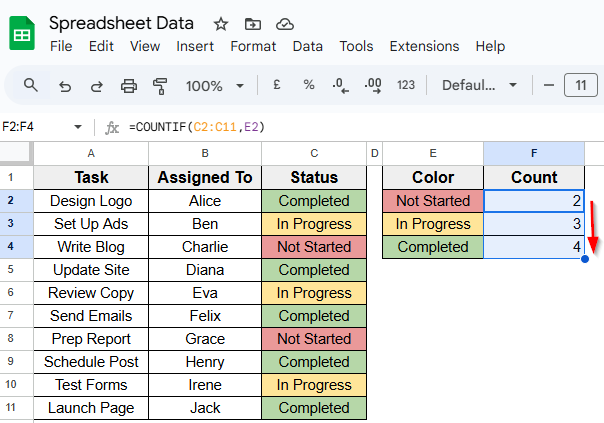Screen dimensions: 604x423
Task: Click the redo arrow icon
Action: point(97,86)
